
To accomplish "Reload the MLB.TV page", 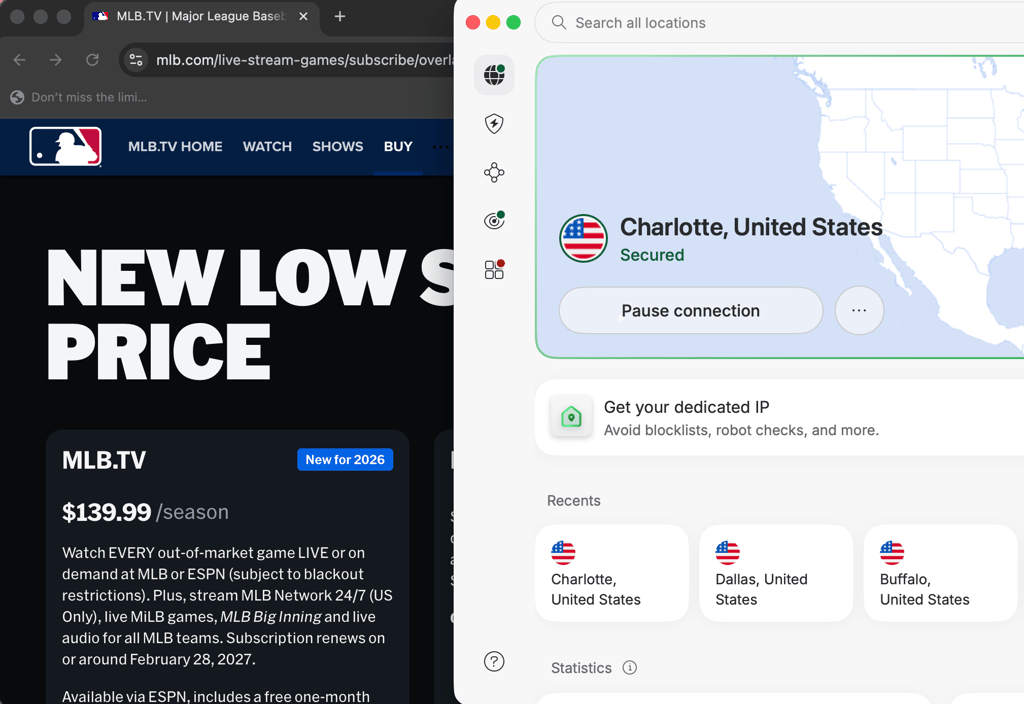I will pyautogui.click(x=92, y=60).
